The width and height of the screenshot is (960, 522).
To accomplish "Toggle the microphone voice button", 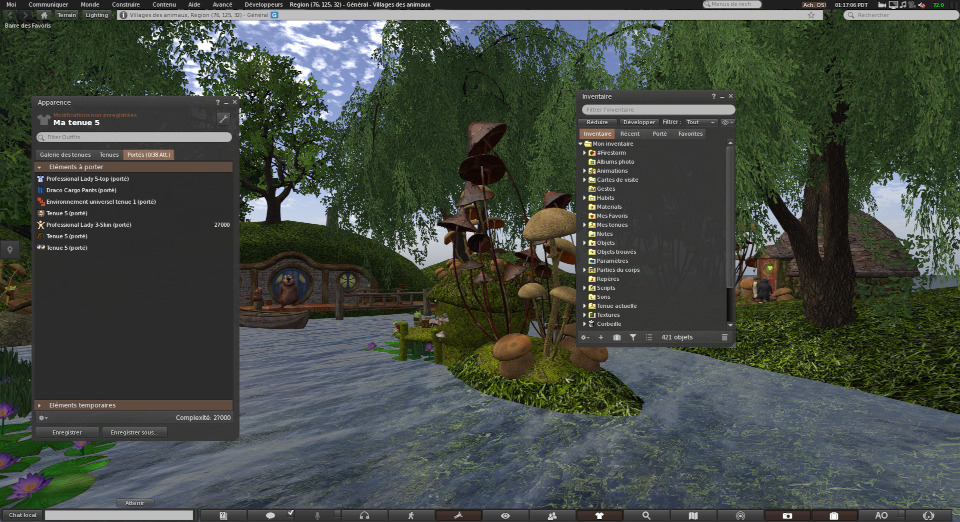I will point(318,515).
